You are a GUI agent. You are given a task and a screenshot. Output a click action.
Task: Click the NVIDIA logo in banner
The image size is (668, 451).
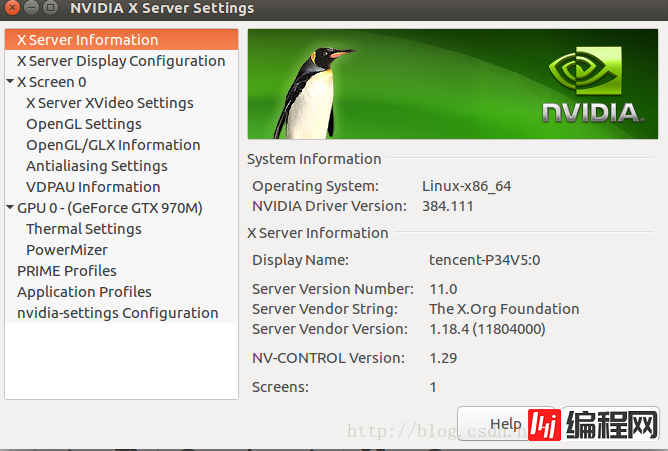(x=593, y=85)
